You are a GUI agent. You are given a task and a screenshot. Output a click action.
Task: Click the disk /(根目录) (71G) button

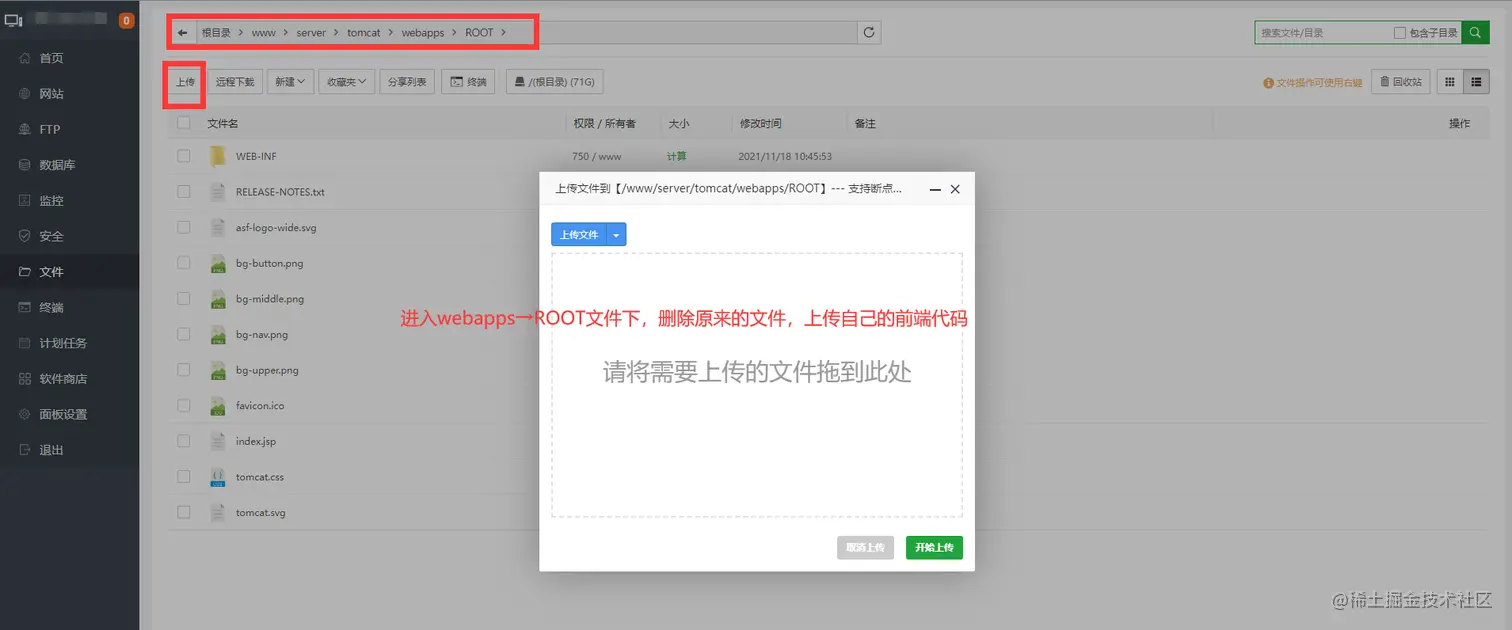click(x=555, y=82)
